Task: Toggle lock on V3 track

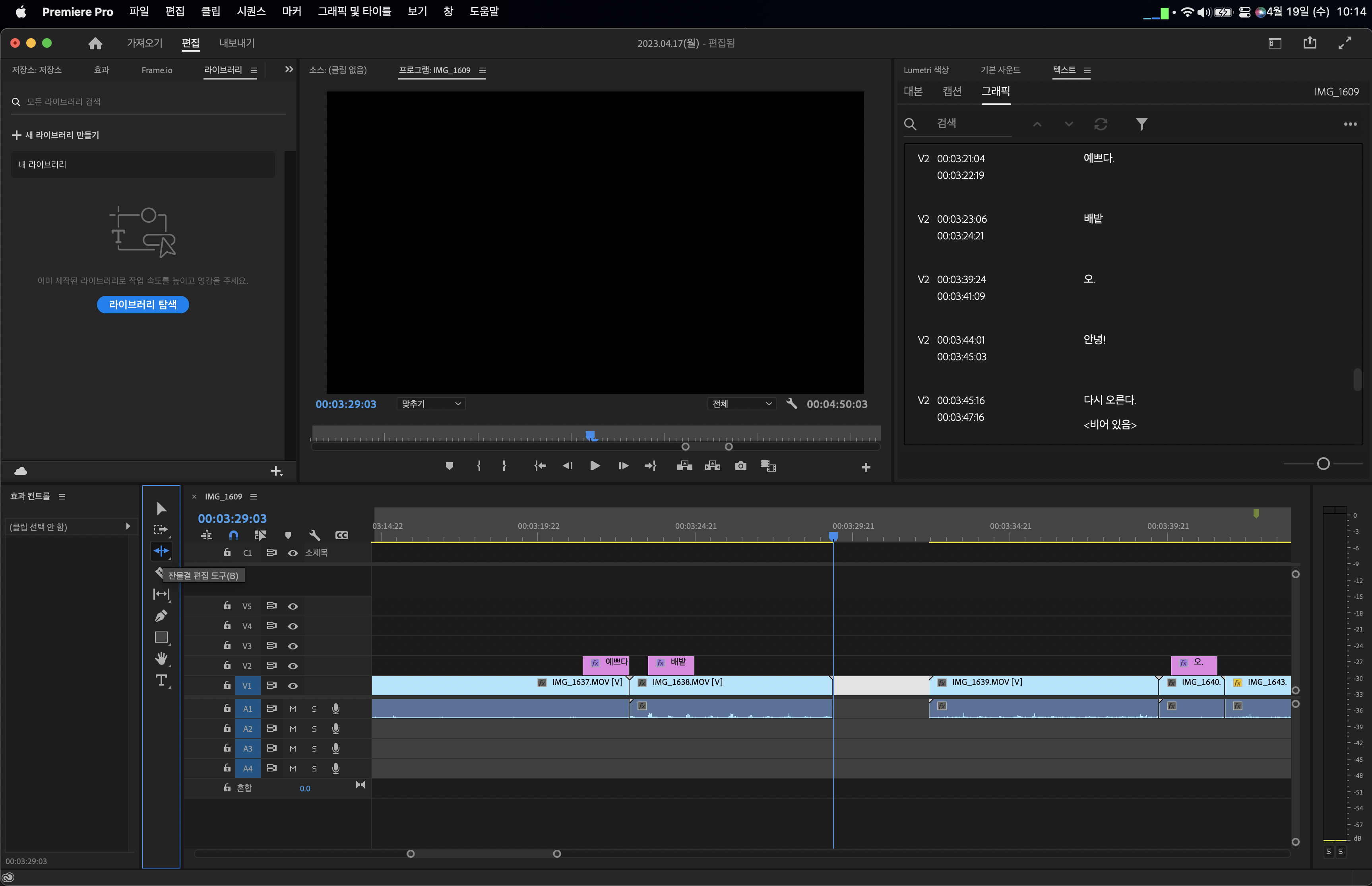Action: pyautogui.click(x=227, y=645)
